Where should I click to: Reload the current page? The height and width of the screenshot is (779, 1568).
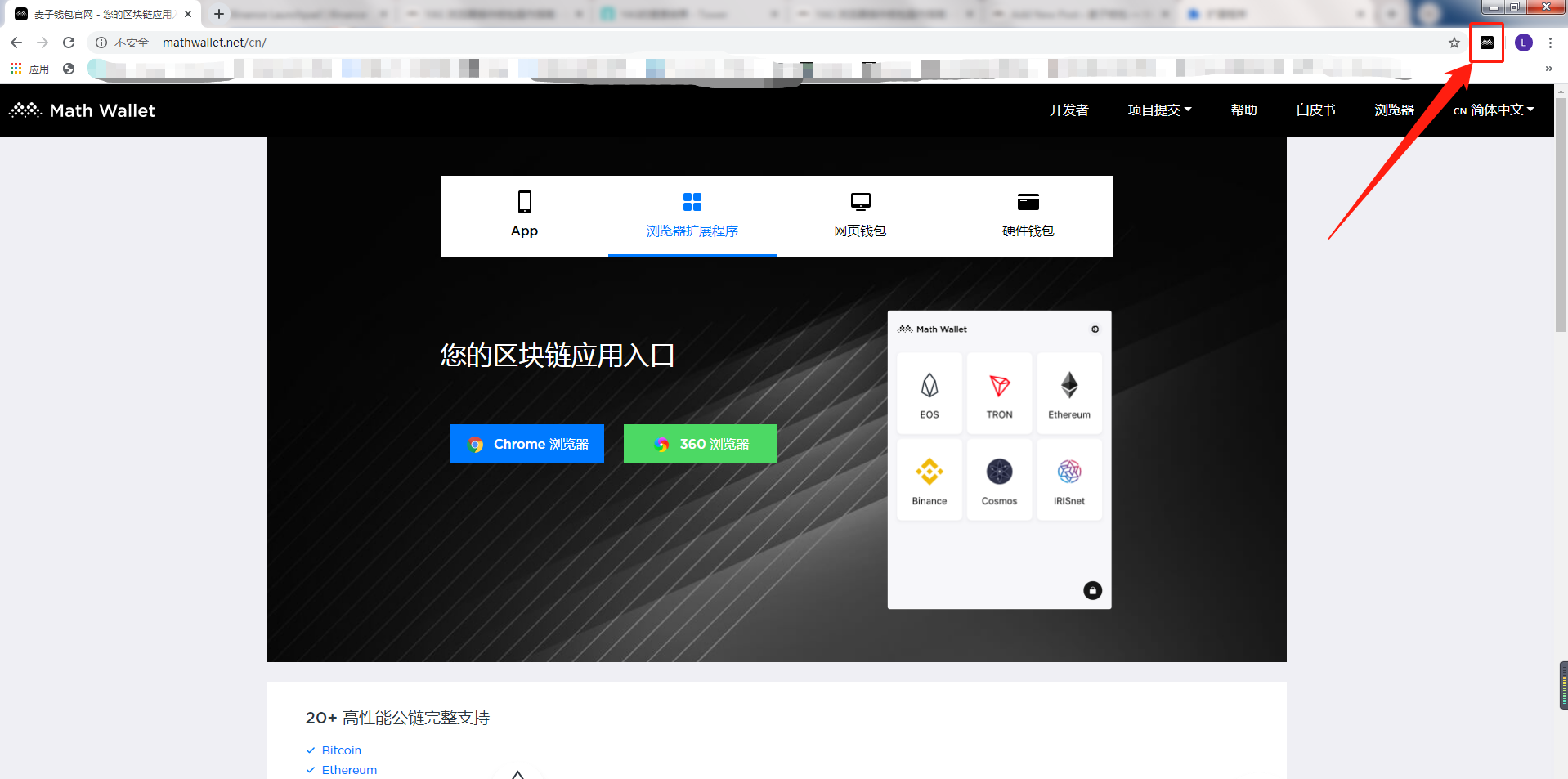[x=69, y=43]
